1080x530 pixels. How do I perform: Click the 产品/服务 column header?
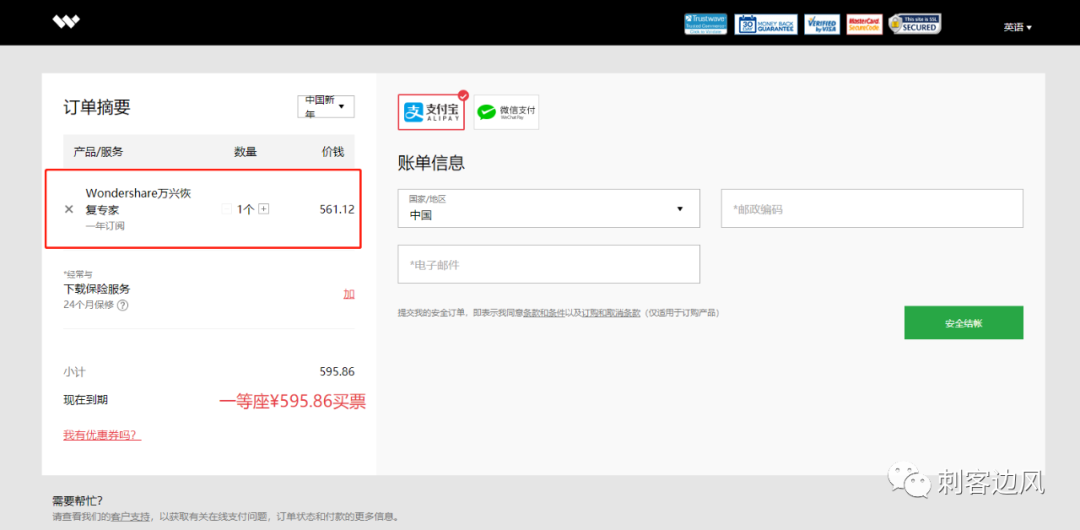[x=98, y=152]
